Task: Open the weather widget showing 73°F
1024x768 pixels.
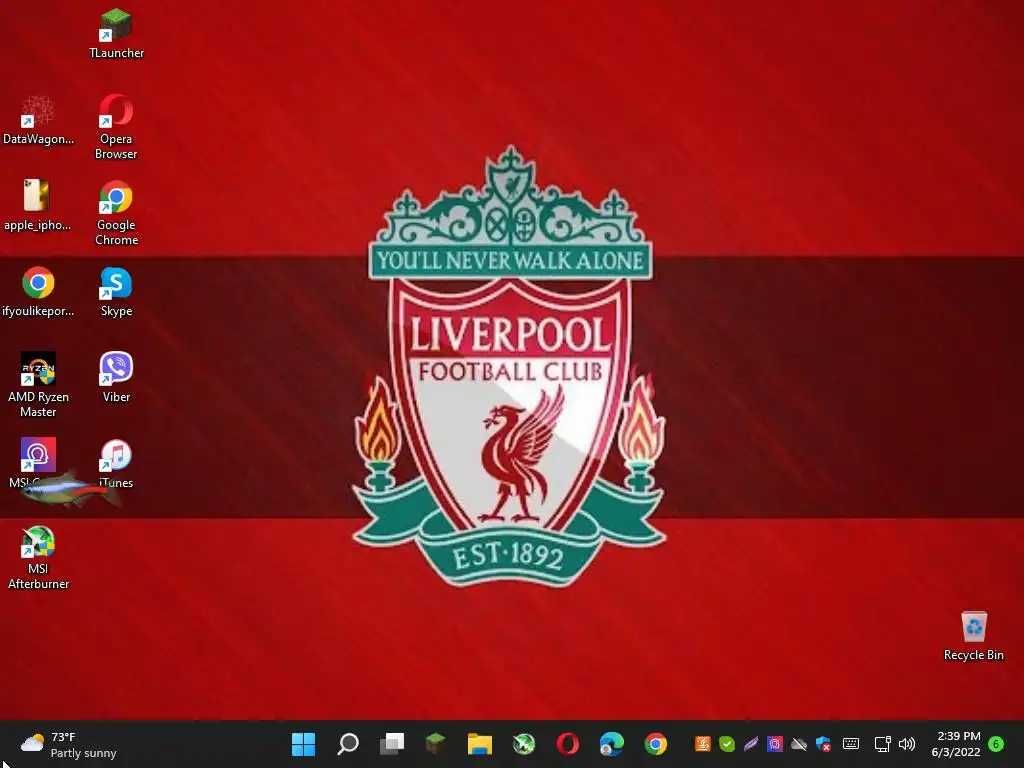Action: point(69,744)
